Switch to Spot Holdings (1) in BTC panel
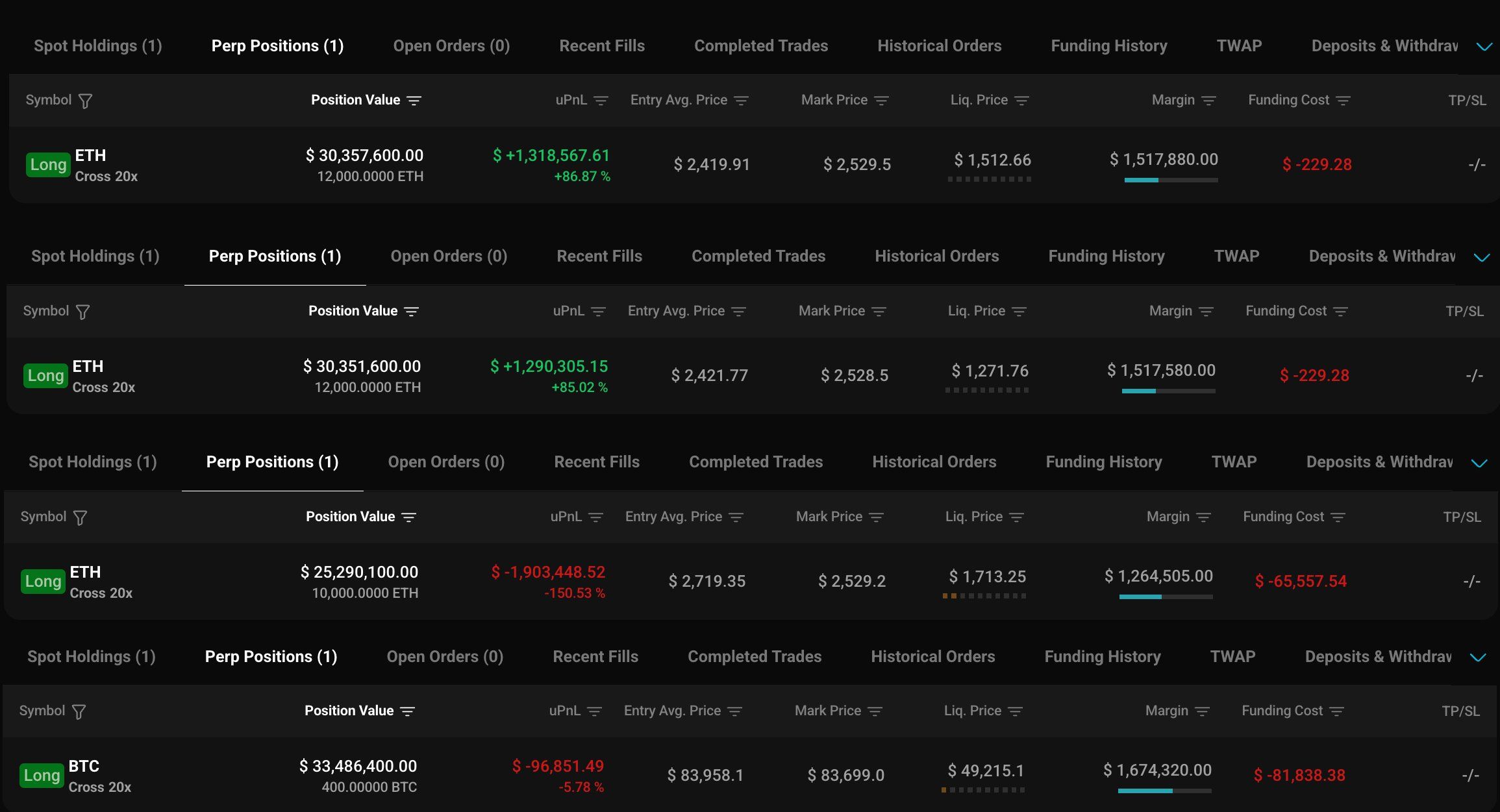This screenshot has height=812, width=1500. (x=92, y=657)
